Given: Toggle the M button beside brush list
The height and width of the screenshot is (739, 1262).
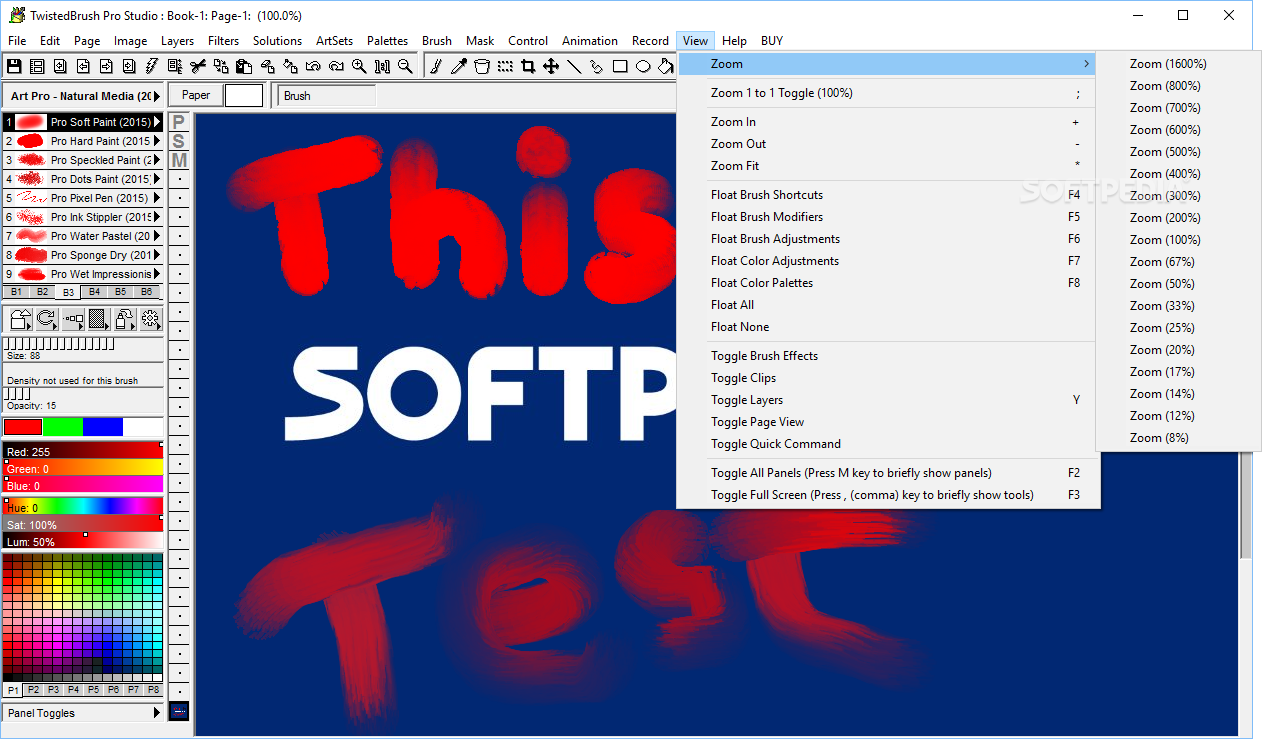Looking at the screenshot, I should 179,160.
